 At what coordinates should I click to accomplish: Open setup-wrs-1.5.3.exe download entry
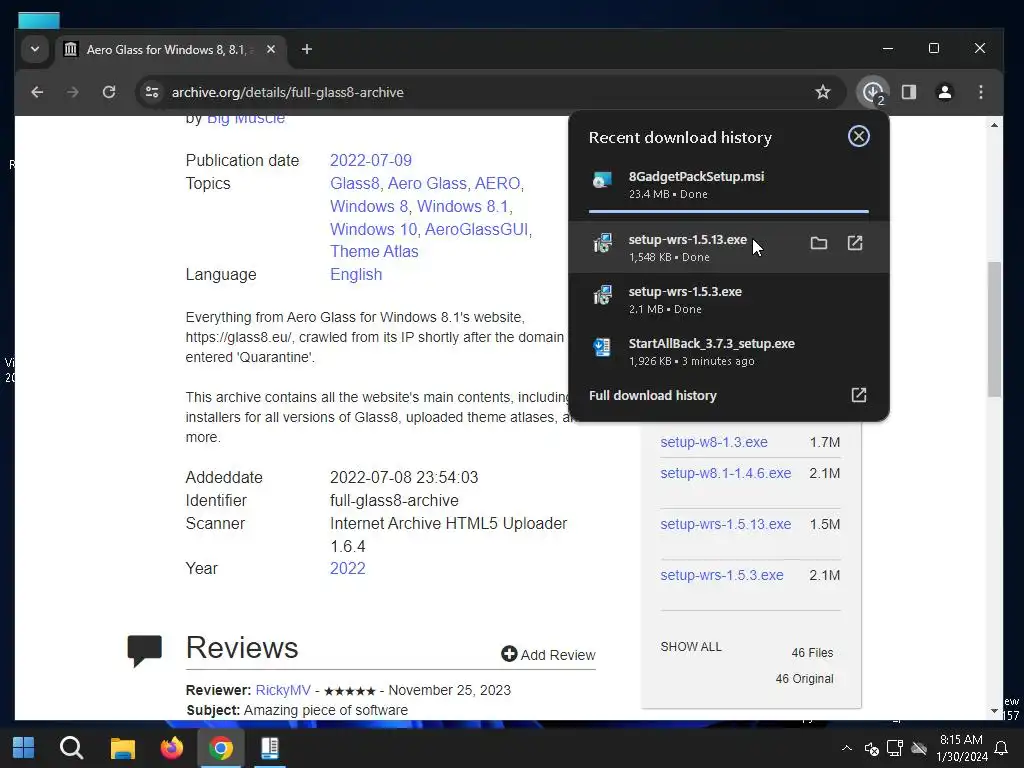[x=728, y=299]
